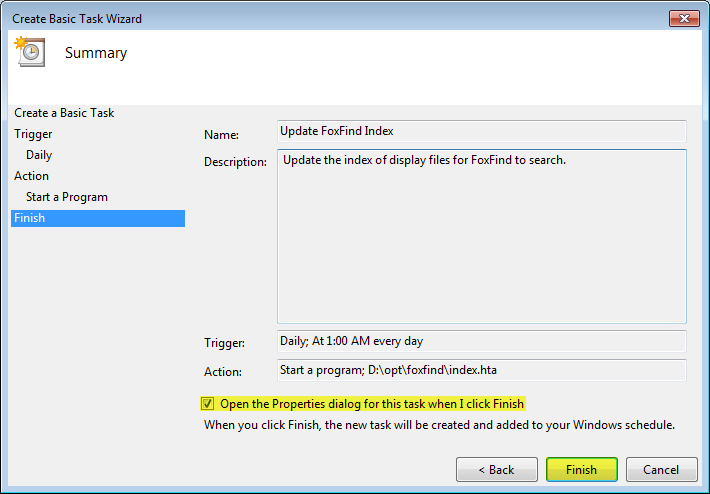Click inside the Description text area
This screenshot has height=494, width=710.
[x=482, y=236]
